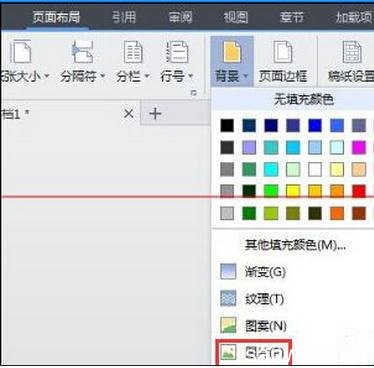The image size is (374, 368).
Task: Pick the white color swatch
Action: [x=315, y=169]
